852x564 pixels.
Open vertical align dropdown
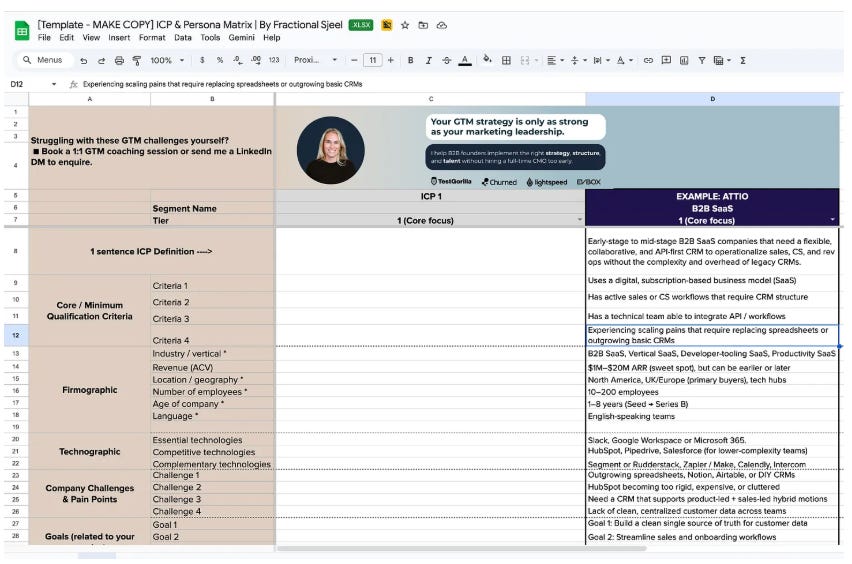pos(579,60)
